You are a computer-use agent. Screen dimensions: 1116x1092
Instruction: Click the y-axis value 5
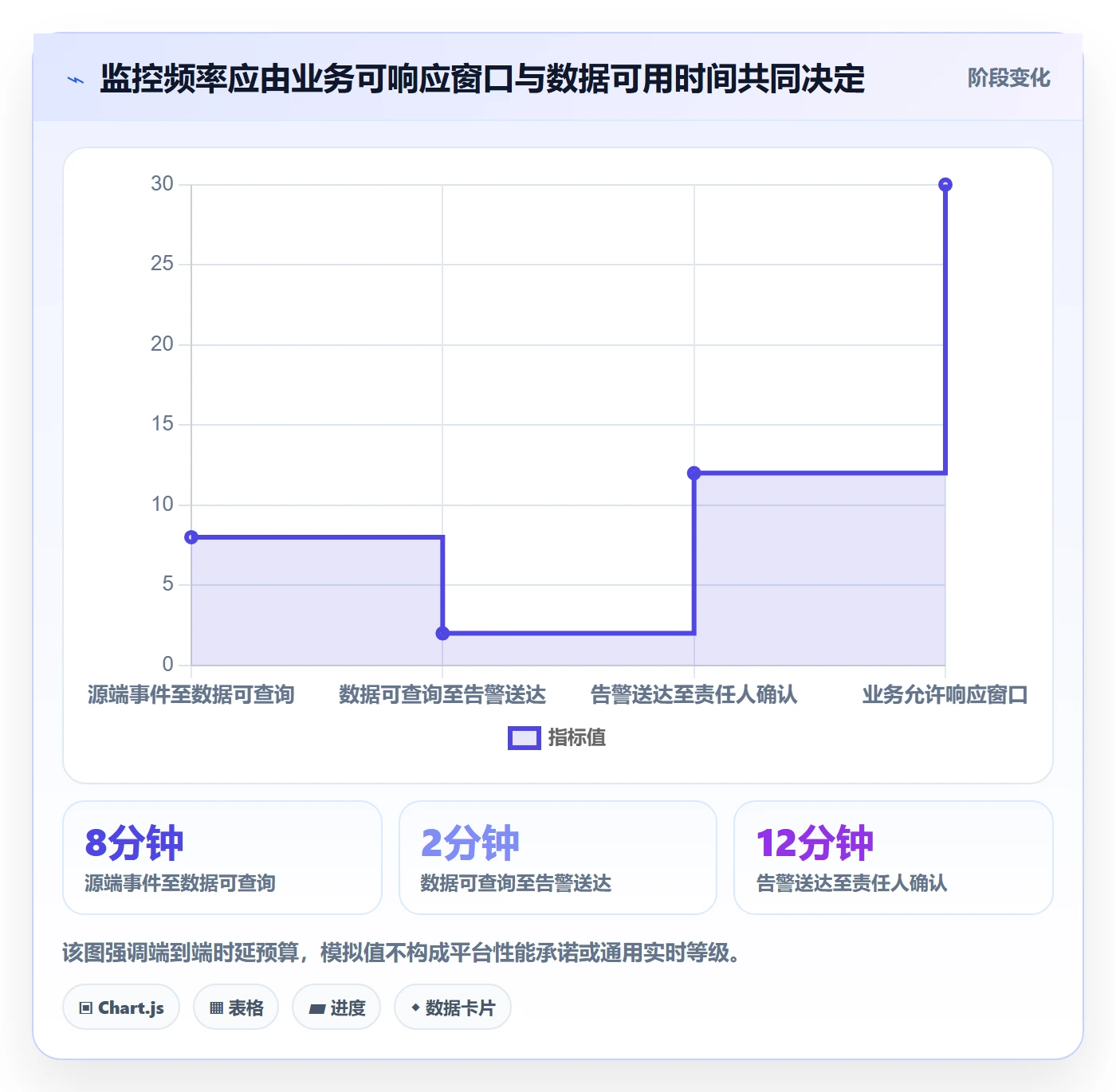point(167,584)
